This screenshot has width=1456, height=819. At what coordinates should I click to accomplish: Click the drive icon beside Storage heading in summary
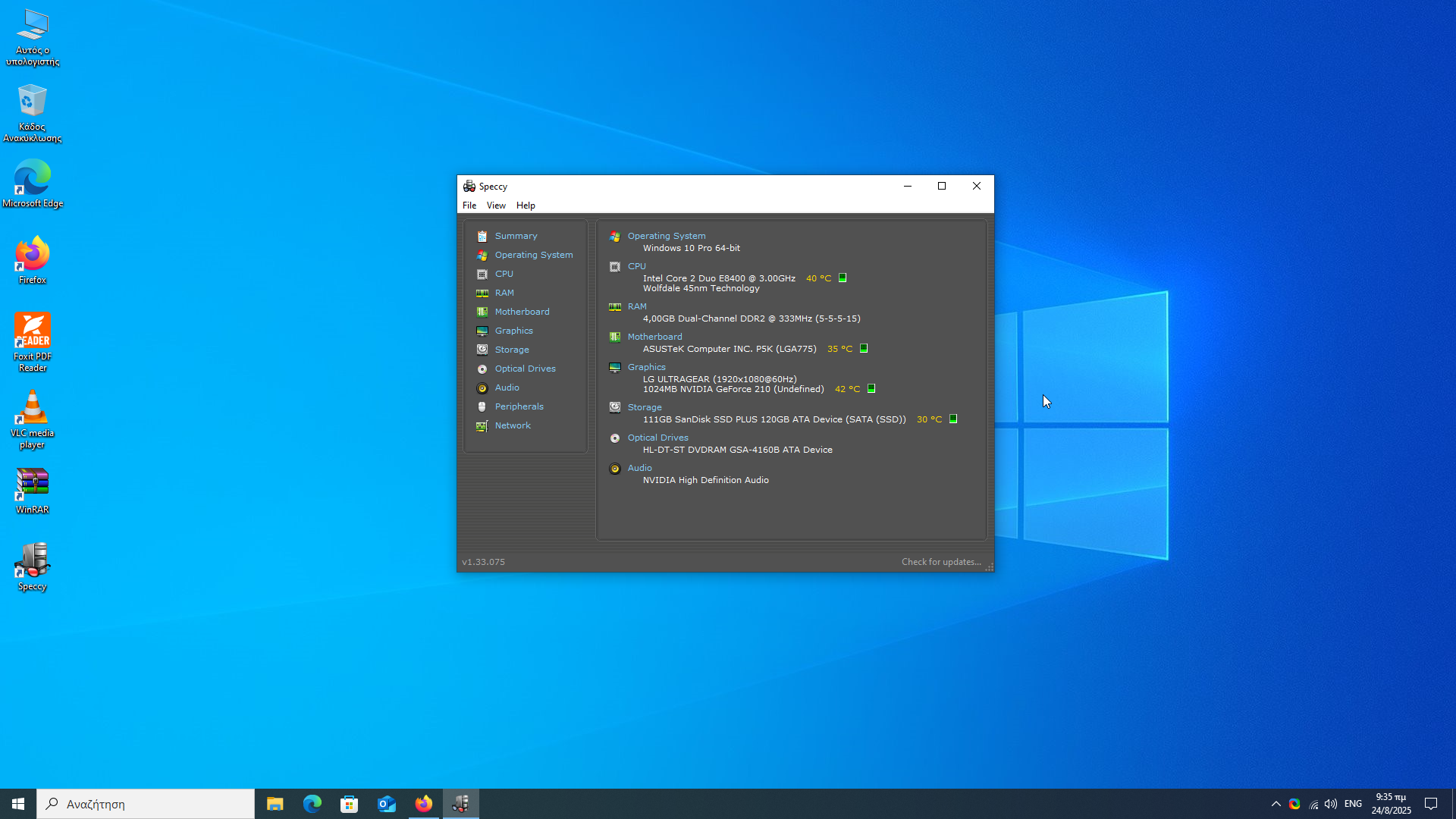click(615, 408)
